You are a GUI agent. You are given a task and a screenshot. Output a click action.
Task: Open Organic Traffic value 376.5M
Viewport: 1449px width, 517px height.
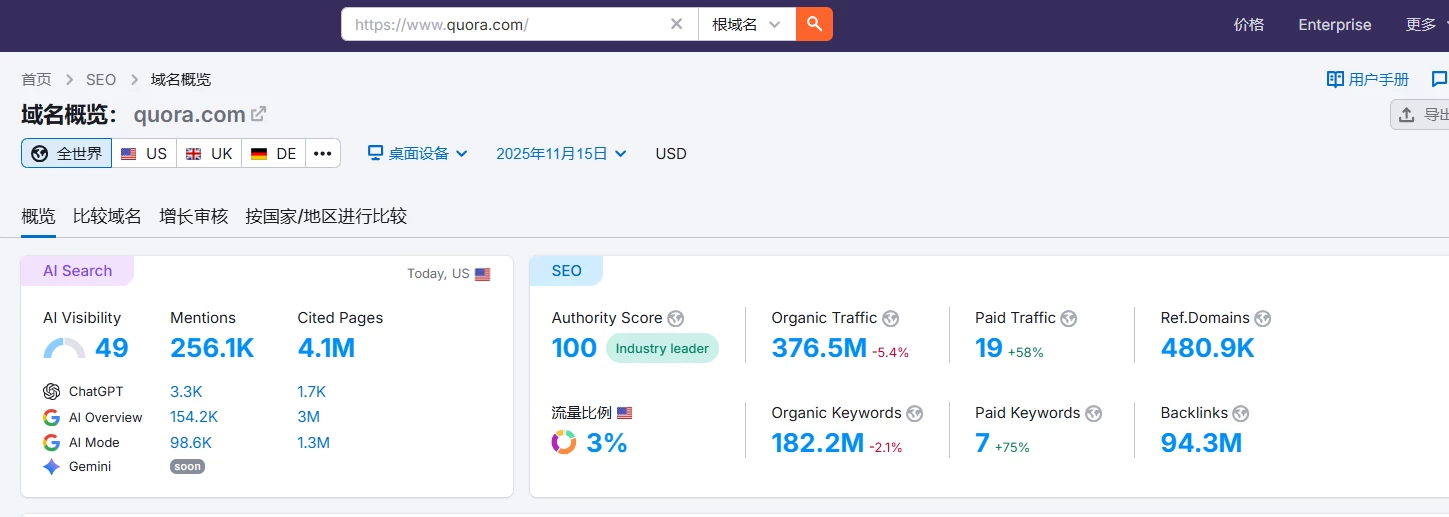click(x=819, y=348)
